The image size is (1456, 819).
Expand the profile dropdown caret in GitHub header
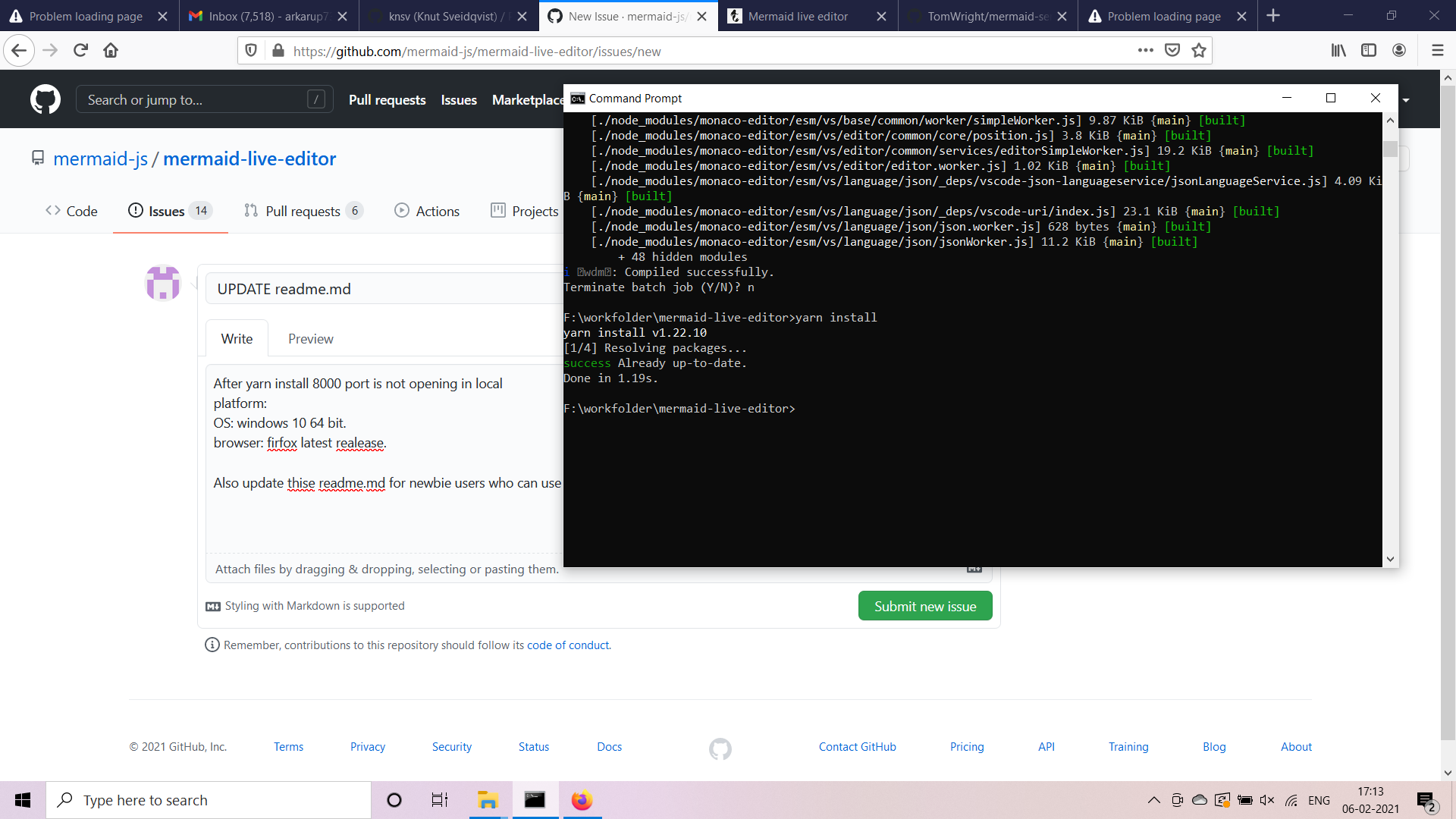pyautogui.click(x=1407, y=99)
